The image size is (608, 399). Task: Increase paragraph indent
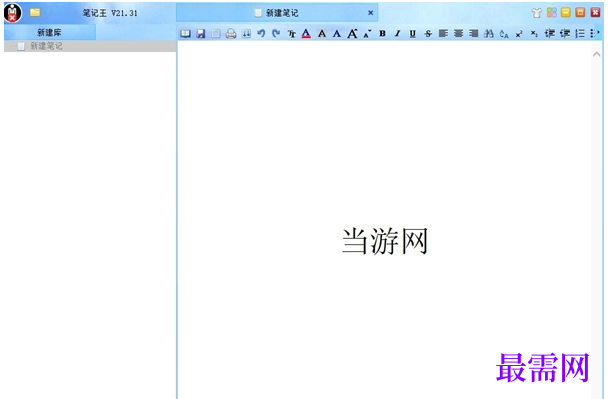(565, 34)
